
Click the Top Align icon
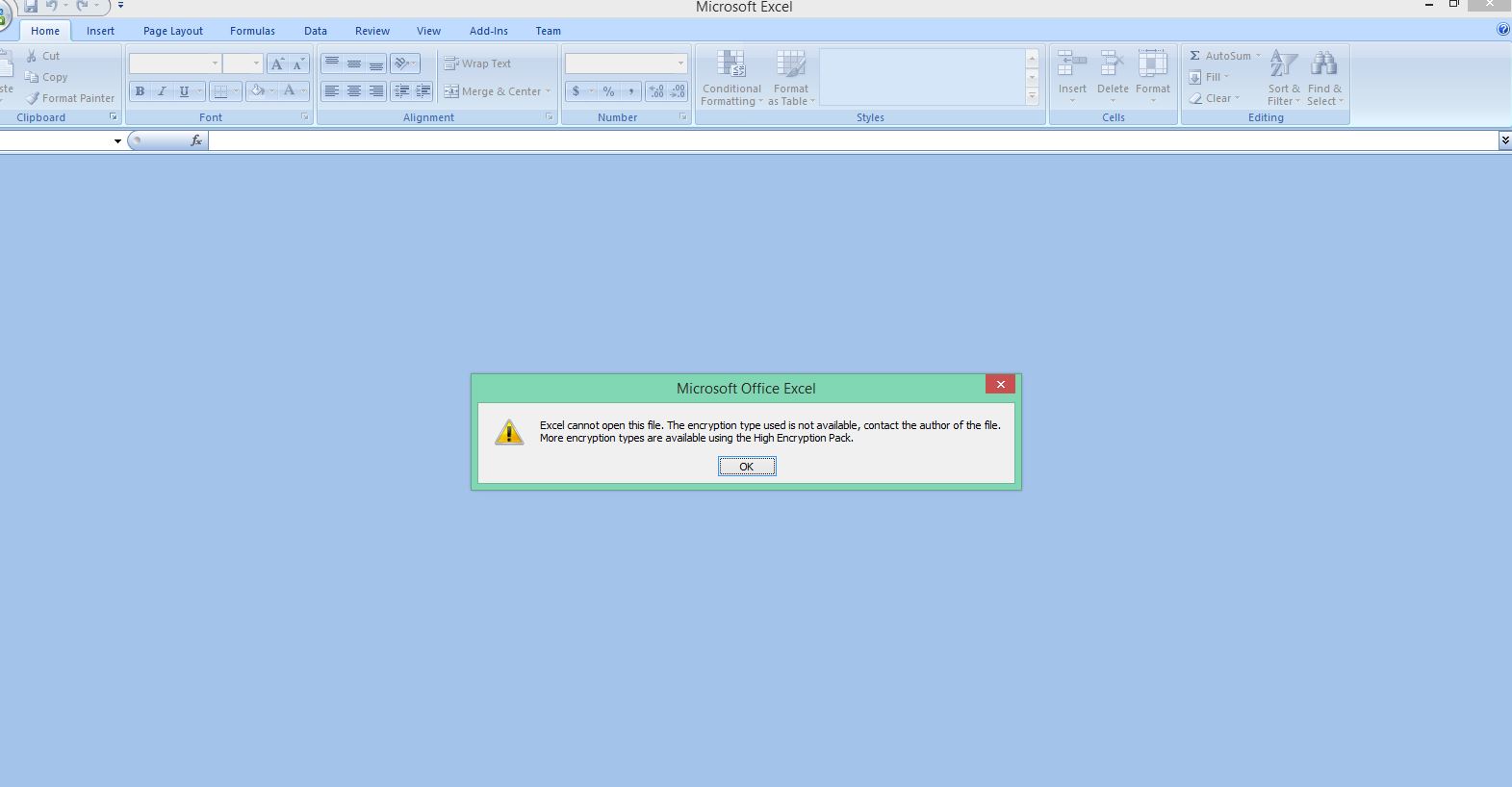click(x=332, y=63)
